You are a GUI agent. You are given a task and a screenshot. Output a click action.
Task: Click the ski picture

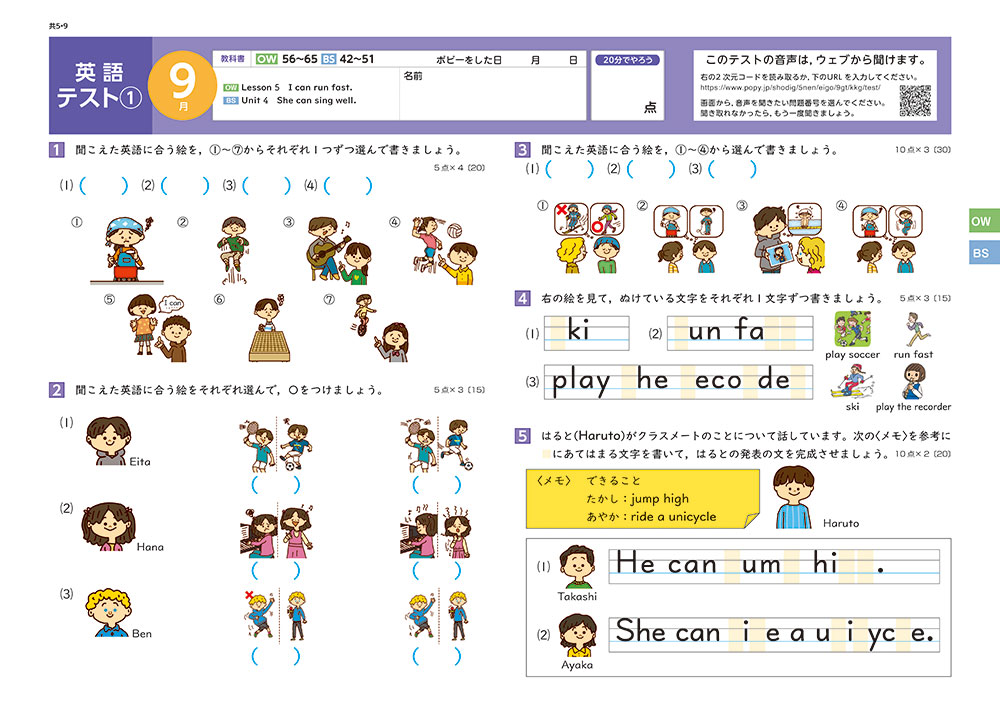852,381
